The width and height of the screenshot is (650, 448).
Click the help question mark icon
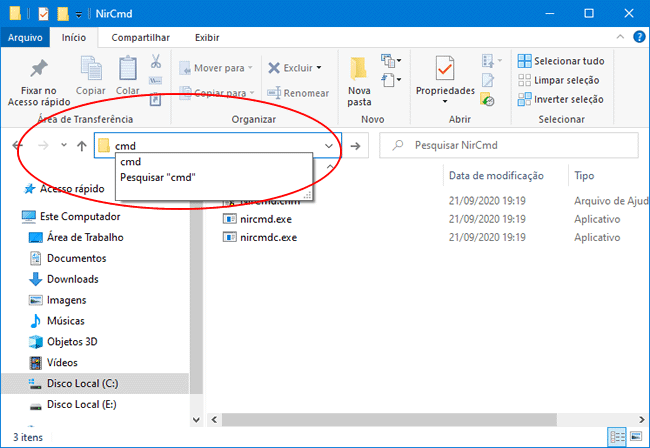click(637, 38)
